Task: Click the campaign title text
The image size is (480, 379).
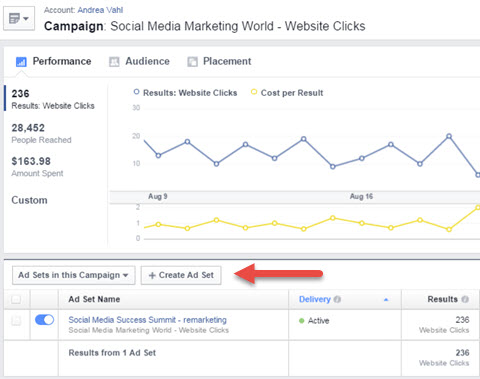Action: click(204, 26)
